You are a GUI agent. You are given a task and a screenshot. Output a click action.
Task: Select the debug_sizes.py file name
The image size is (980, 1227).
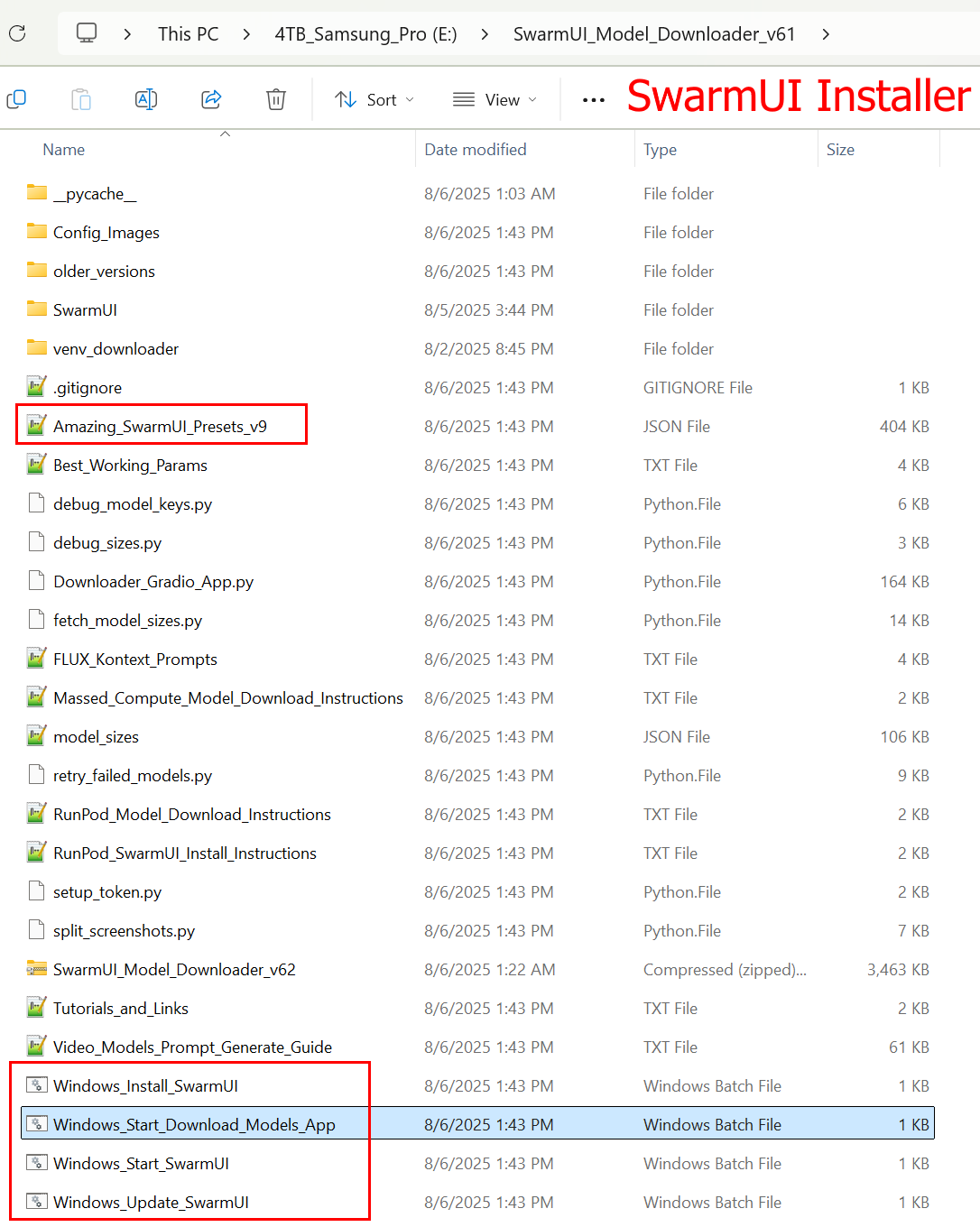[107, 543]
